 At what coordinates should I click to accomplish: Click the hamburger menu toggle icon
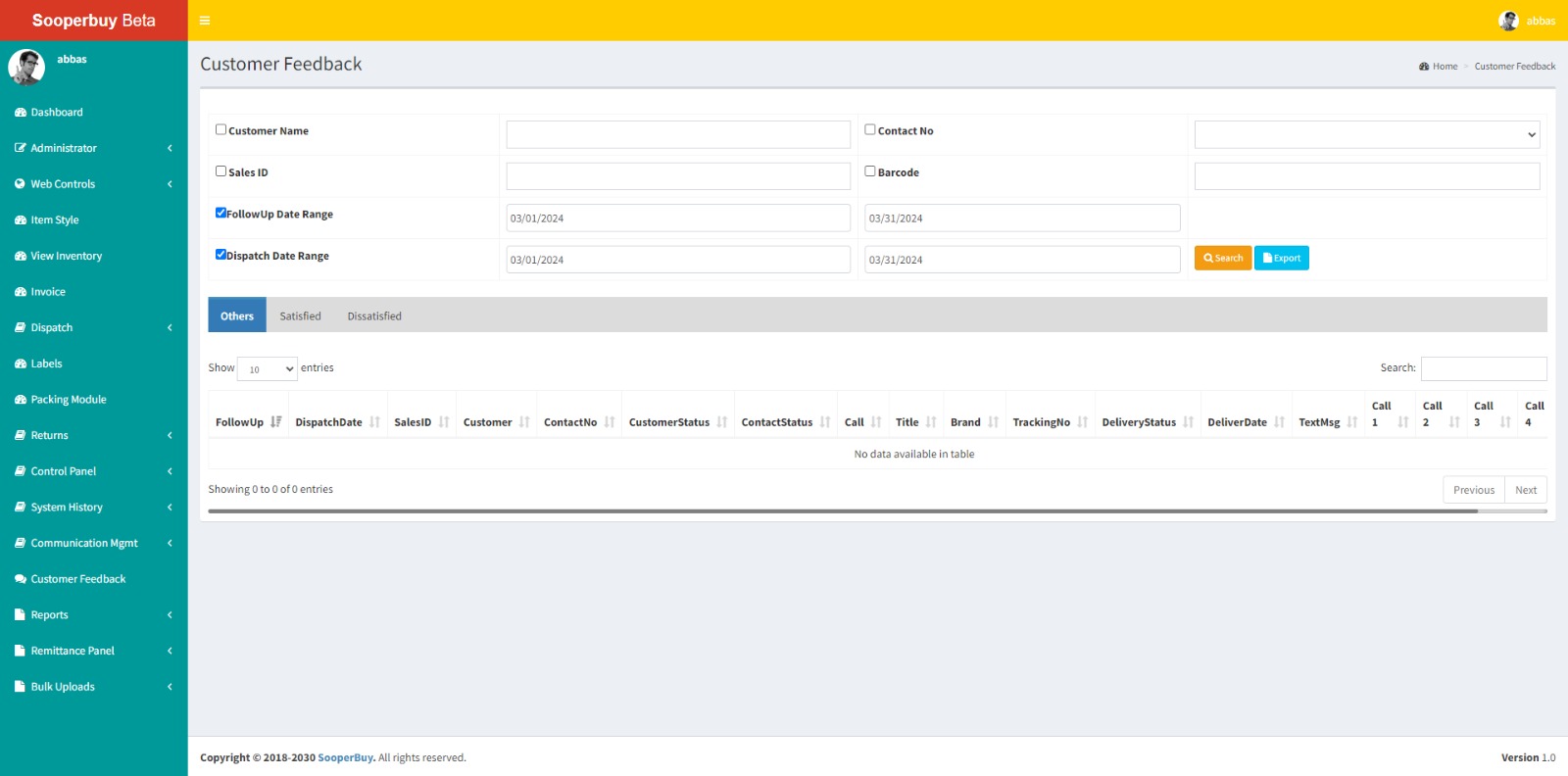[205, 21]
